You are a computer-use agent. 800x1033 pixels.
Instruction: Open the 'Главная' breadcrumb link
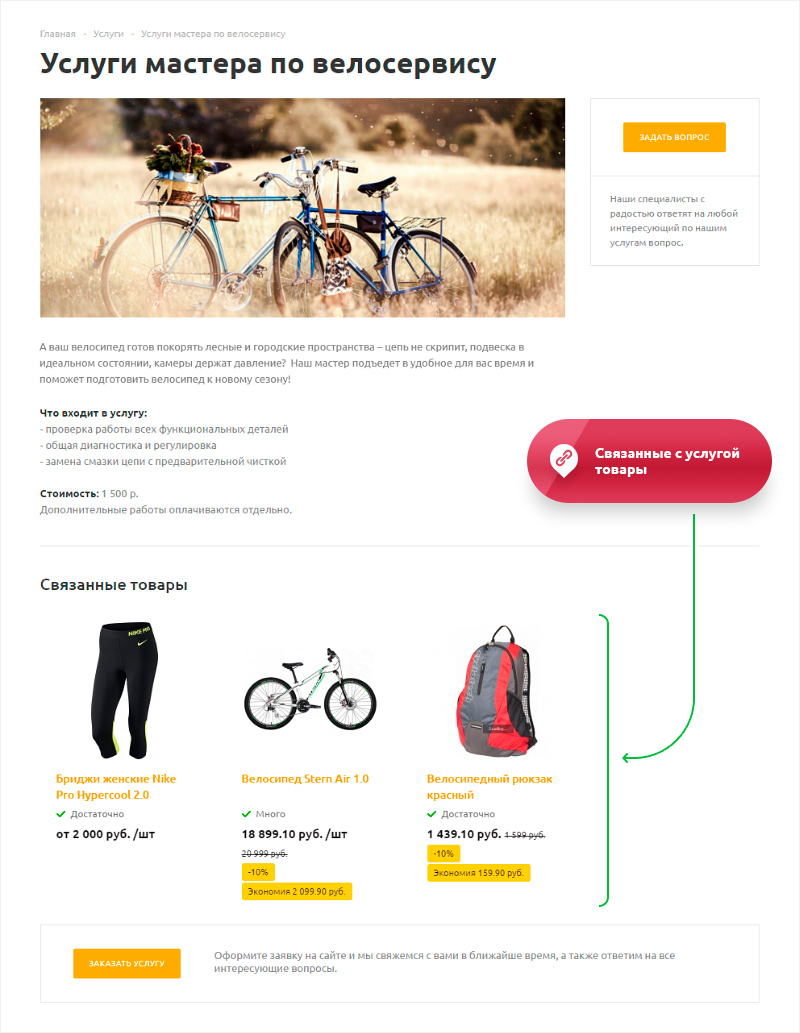[57, 34]
